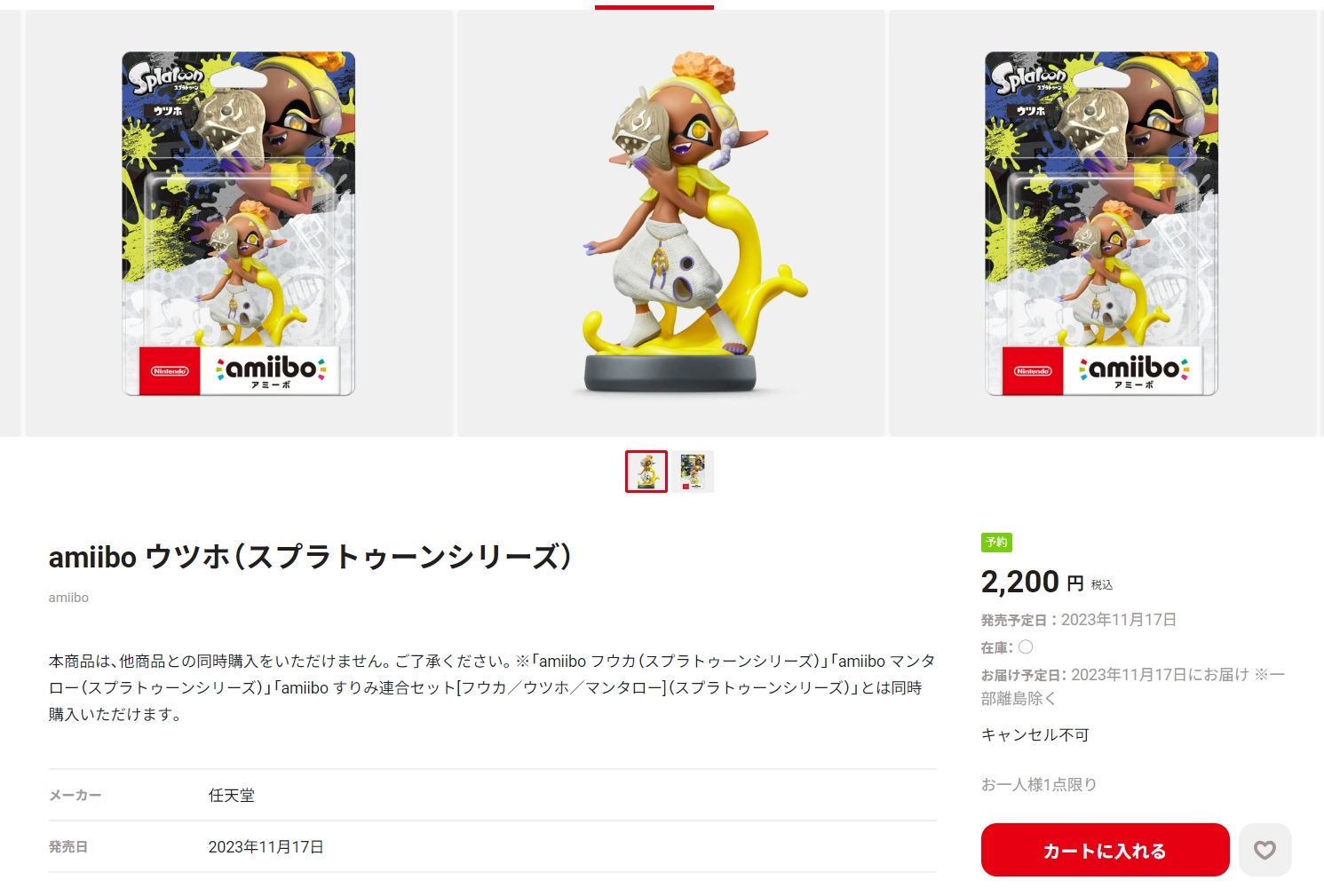Click the 任天堂 maker value
The width and height of the screenshot is (1324, 896).
pos(231,795)
